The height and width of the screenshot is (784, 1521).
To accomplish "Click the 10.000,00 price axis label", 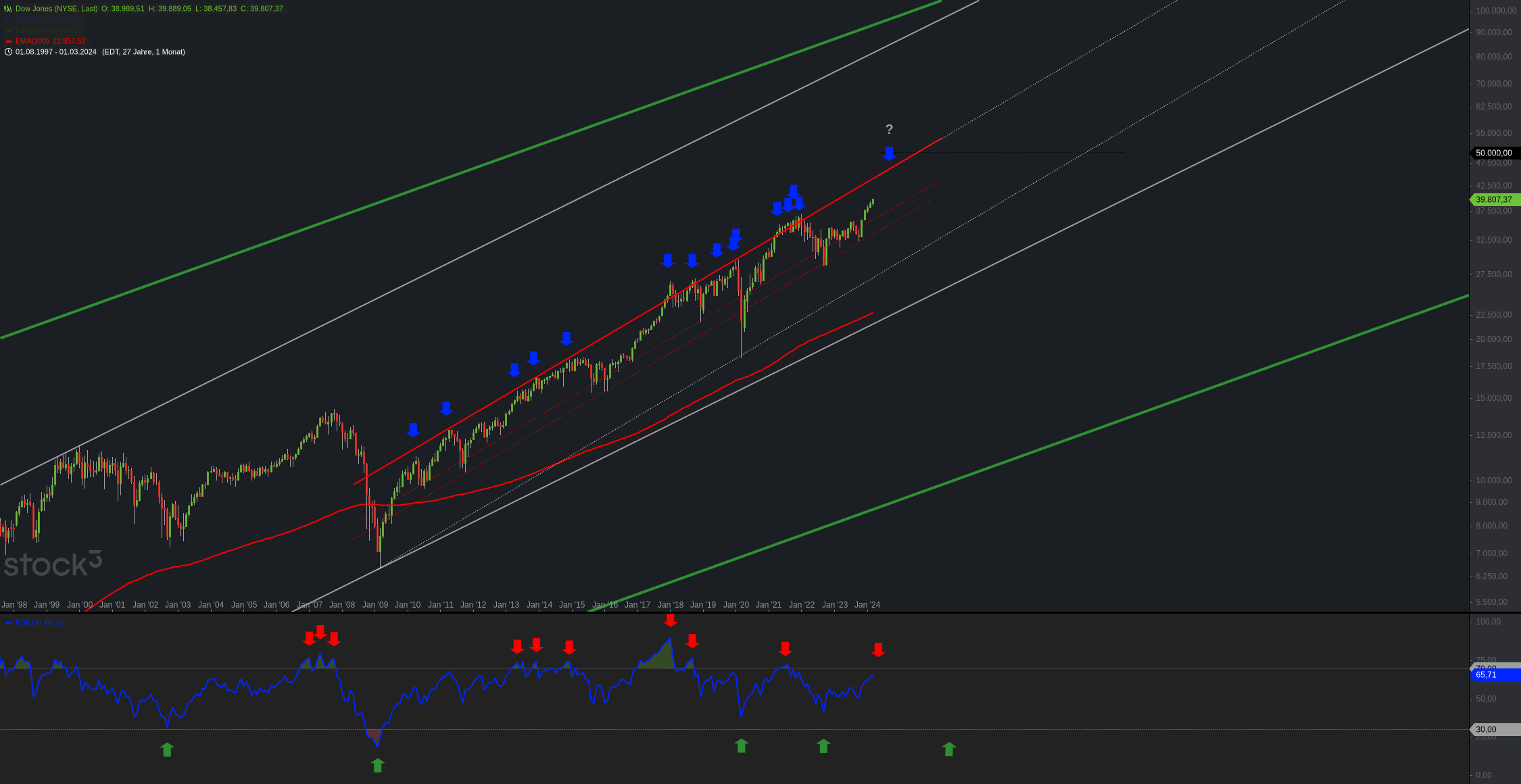I will (x=1494, y=481).
